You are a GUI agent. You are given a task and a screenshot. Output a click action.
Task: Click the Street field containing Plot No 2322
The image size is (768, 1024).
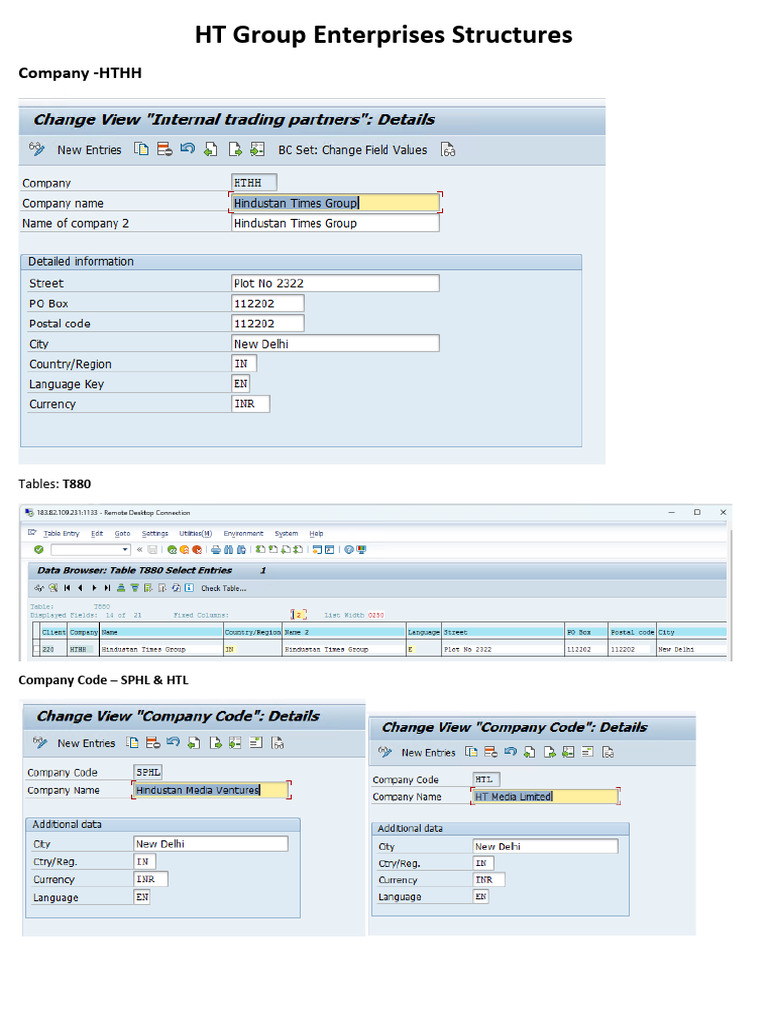[334, 283]
